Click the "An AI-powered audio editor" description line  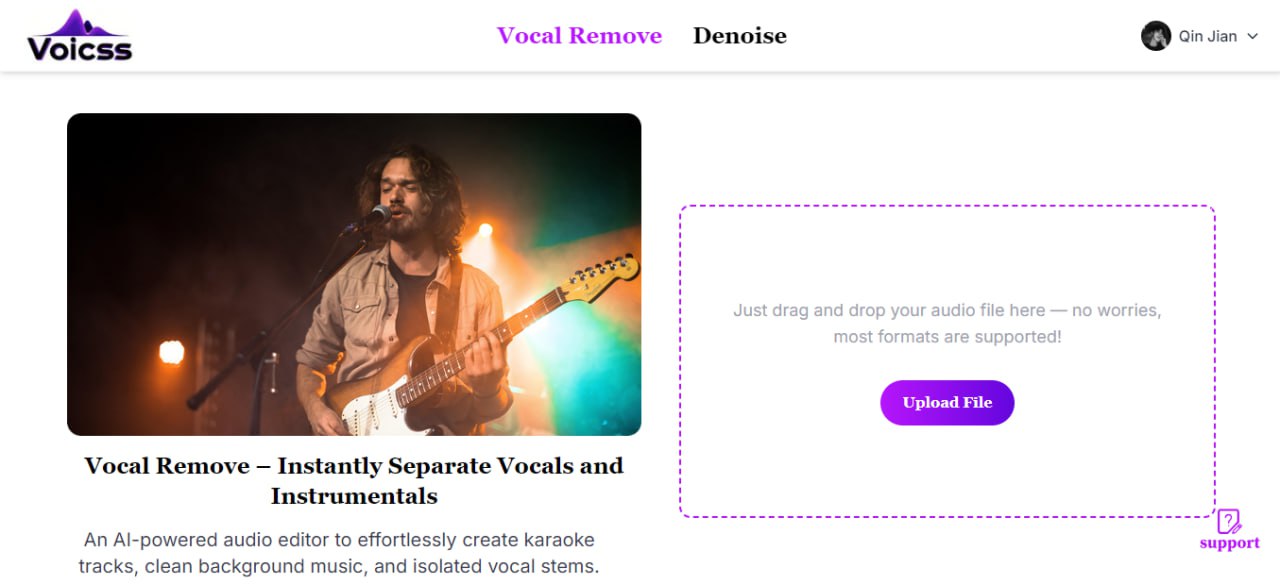(x=339, y=540)
